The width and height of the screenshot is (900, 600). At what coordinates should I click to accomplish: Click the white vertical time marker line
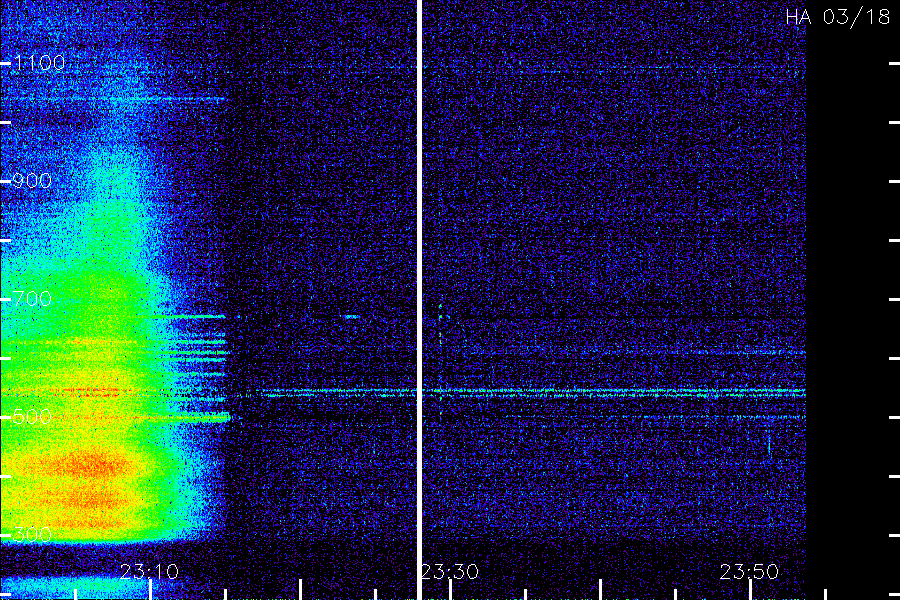tap(419, 300)
